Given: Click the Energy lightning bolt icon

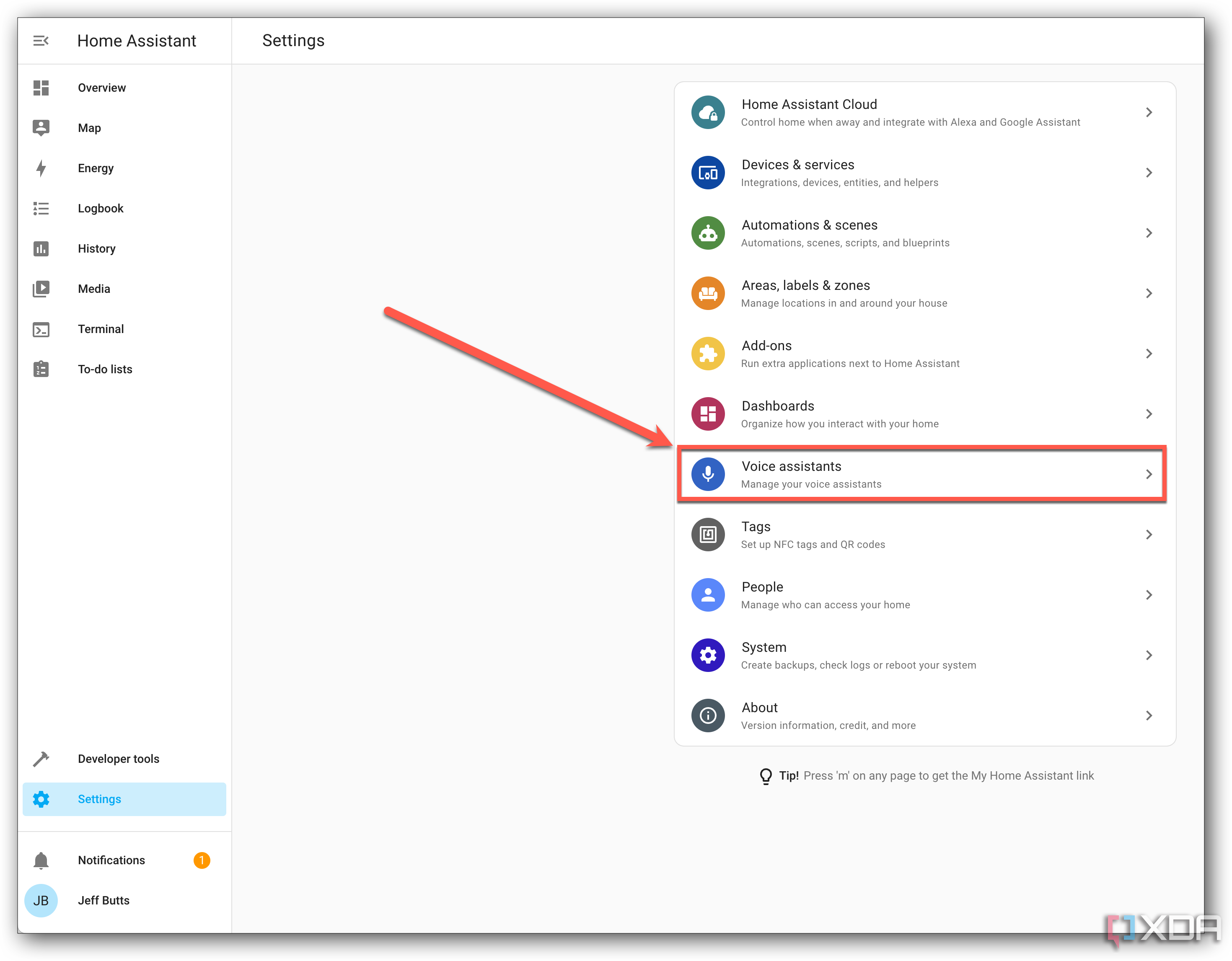Looking at the screenshot, I should [41, 168].
